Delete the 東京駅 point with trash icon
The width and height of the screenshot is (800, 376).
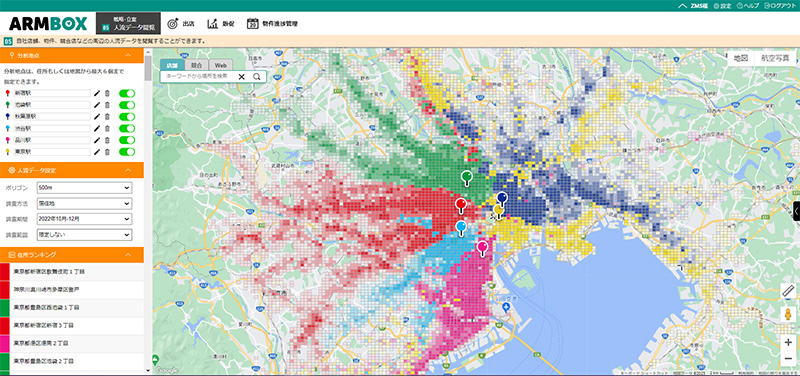click(x=107, y=152)
